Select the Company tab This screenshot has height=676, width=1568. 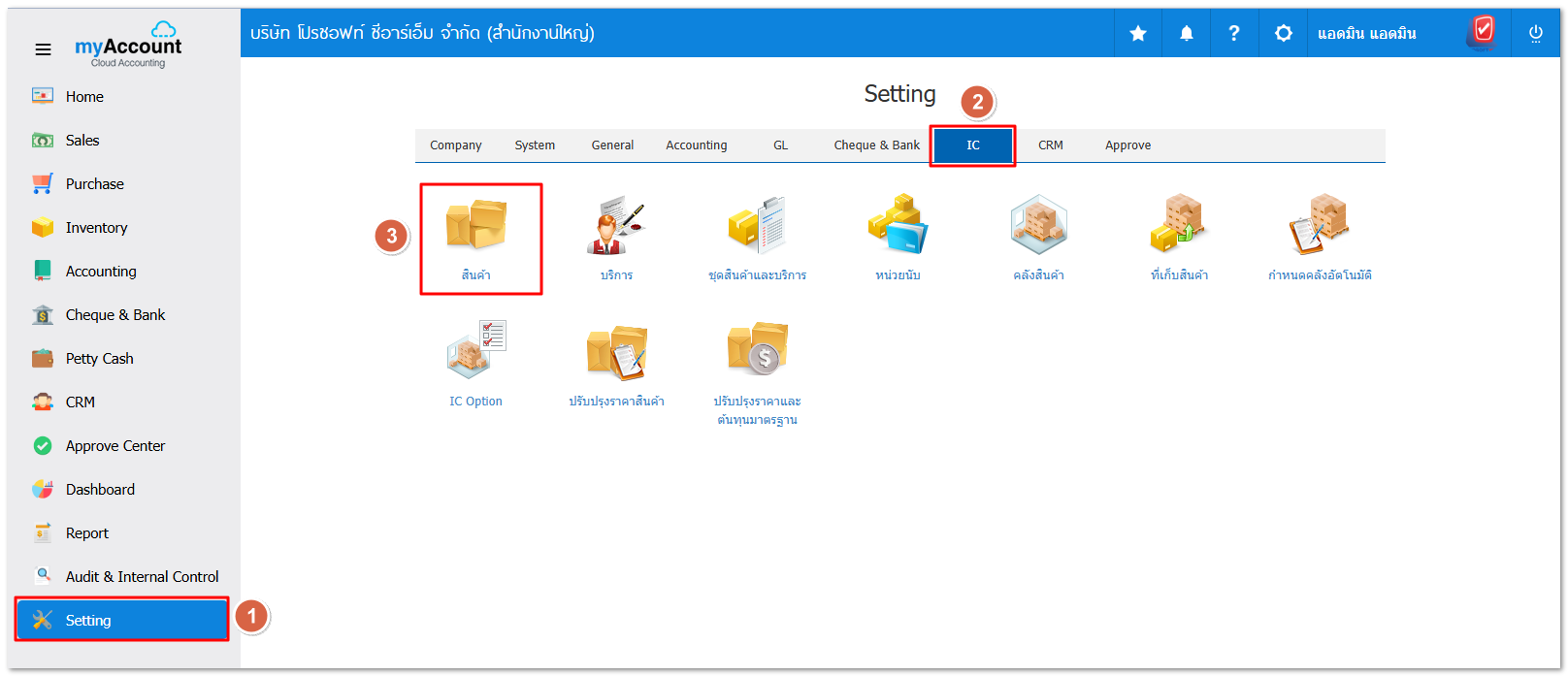(x=455, y=145)
